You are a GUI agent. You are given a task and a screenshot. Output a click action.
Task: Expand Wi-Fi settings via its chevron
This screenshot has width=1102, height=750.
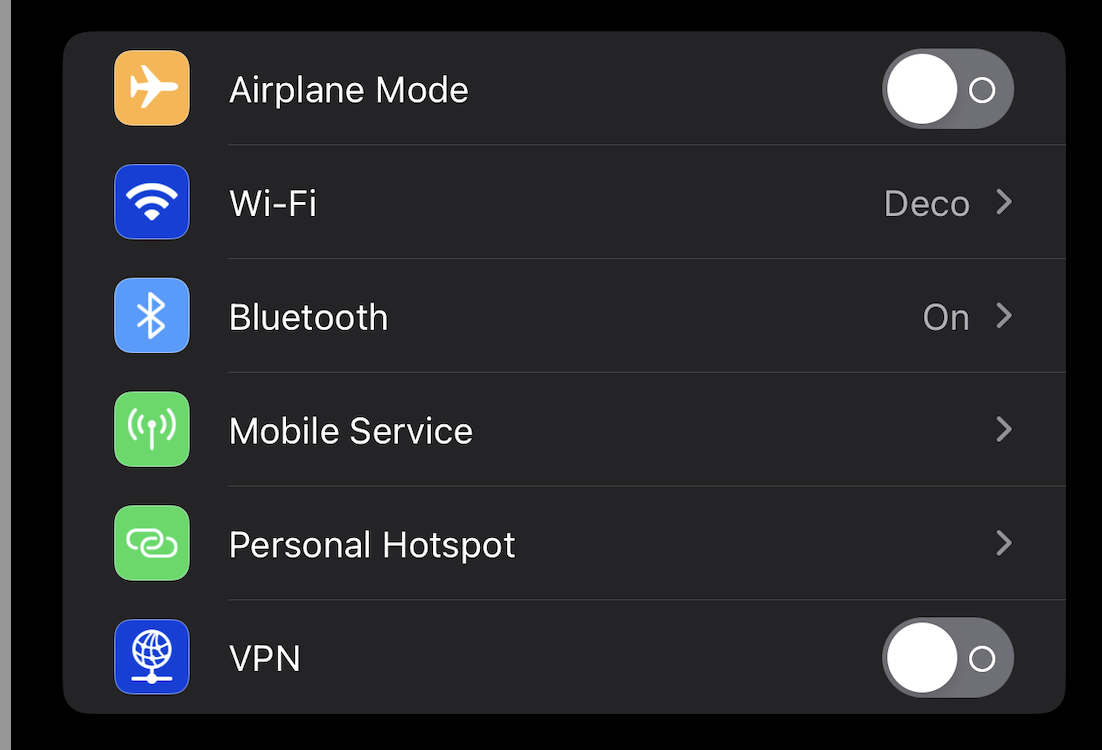1004,202
